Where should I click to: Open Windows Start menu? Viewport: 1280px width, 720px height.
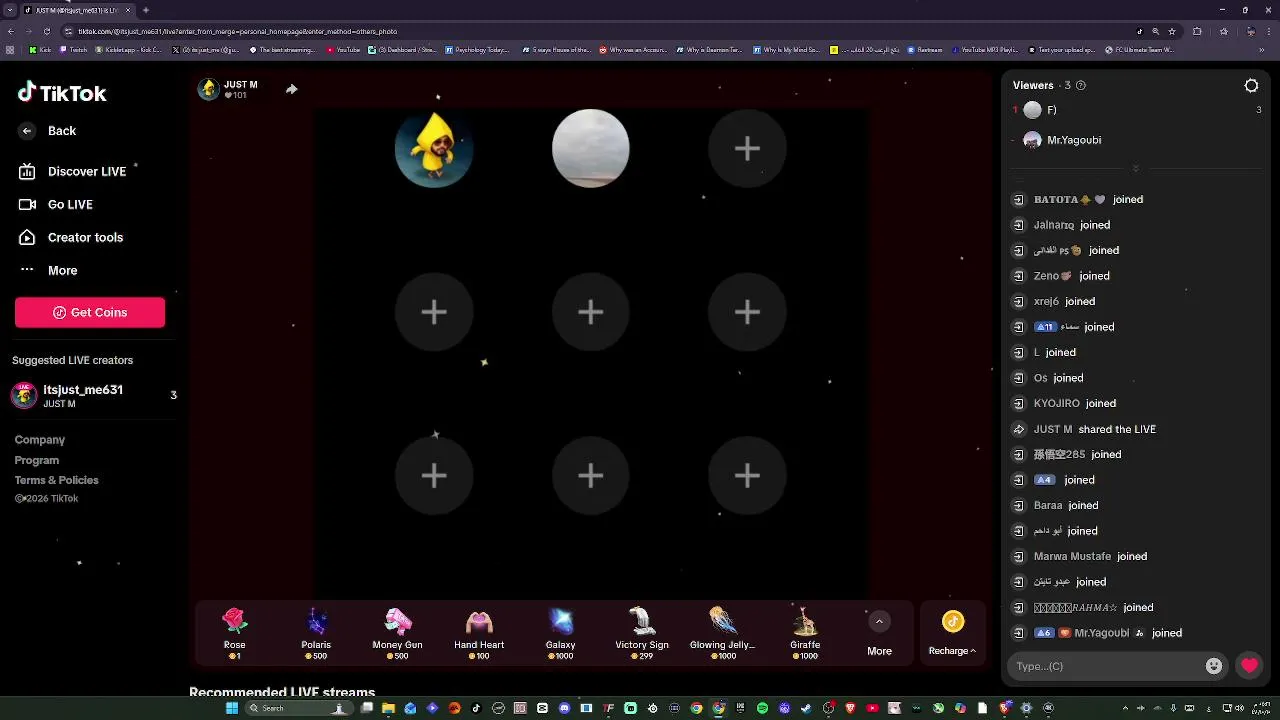point(232,708)
